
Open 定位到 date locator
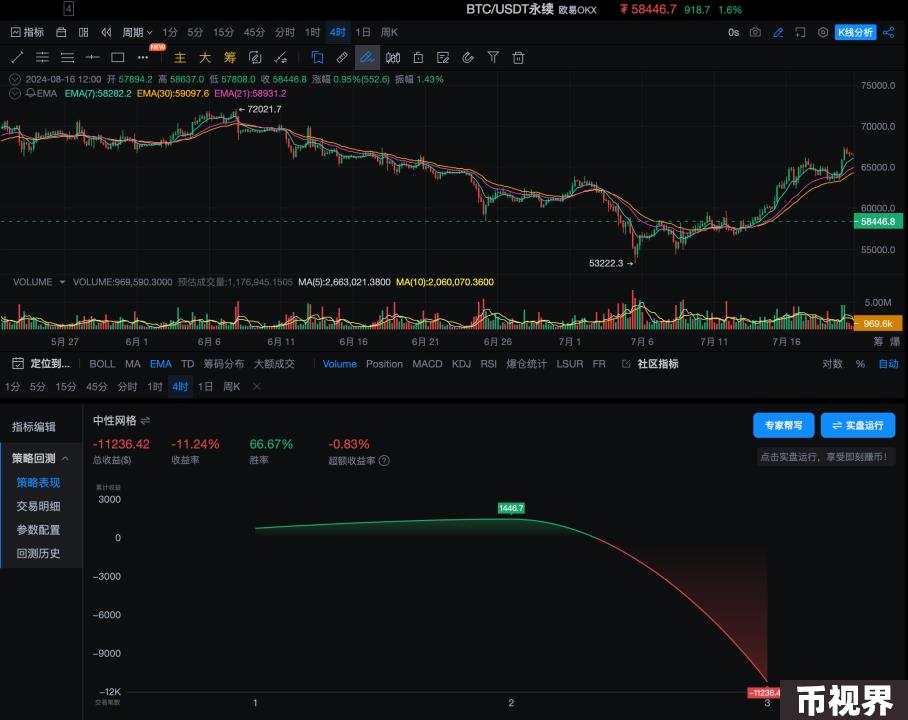click(x=41, y=364)
